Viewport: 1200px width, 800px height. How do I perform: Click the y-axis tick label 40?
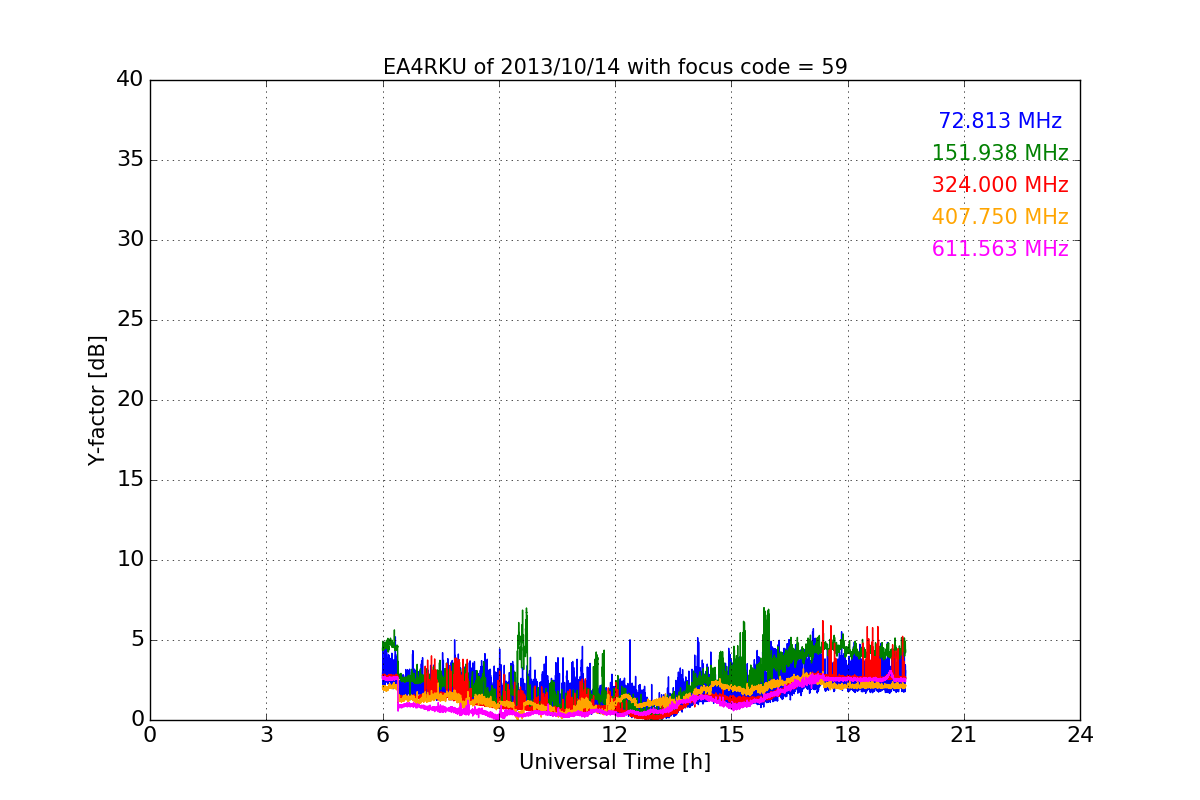[x=130, y=80]
